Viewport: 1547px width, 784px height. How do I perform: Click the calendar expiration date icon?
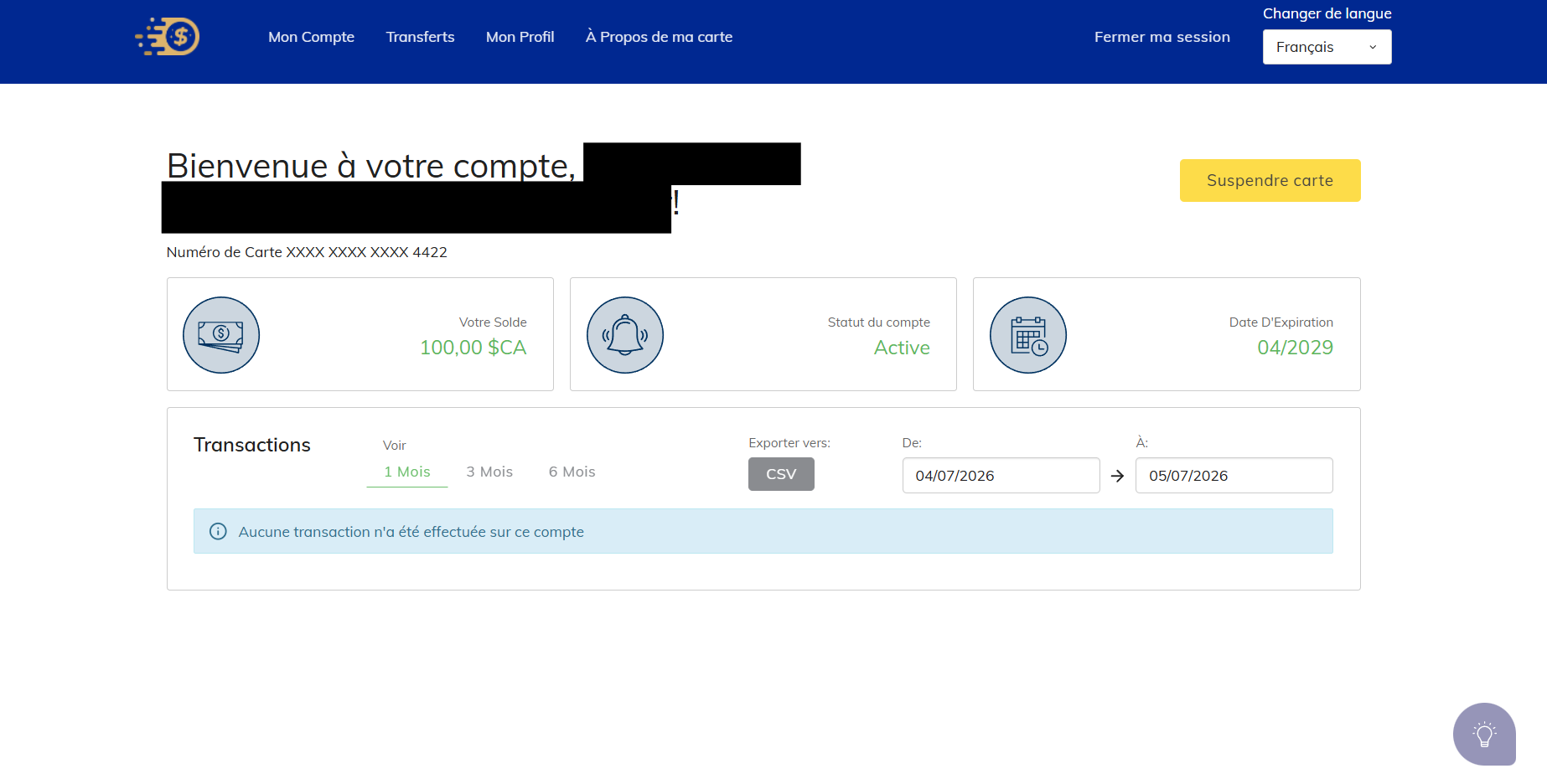[x=1028, y=335]
